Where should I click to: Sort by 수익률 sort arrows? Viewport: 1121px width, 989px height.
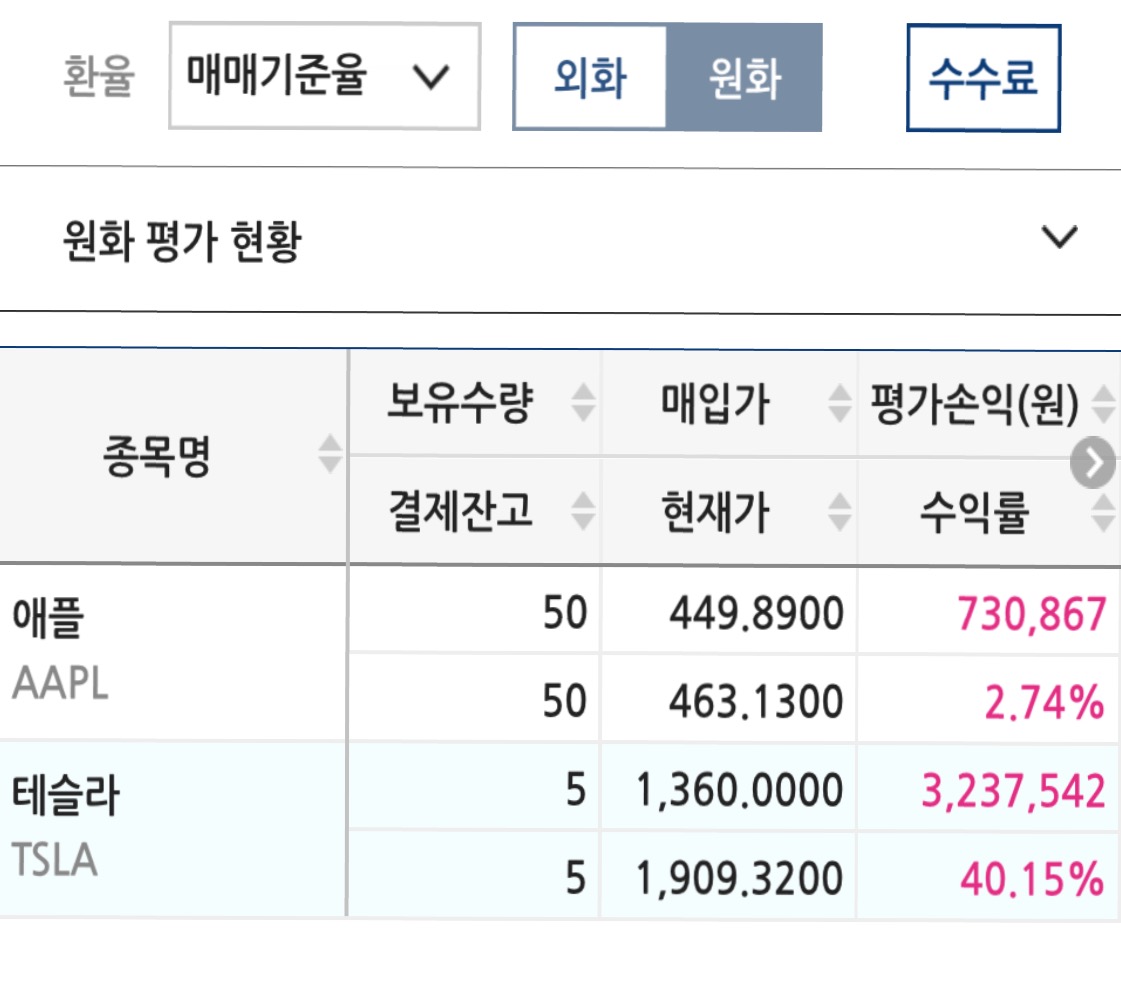[x=1103, y=513]
